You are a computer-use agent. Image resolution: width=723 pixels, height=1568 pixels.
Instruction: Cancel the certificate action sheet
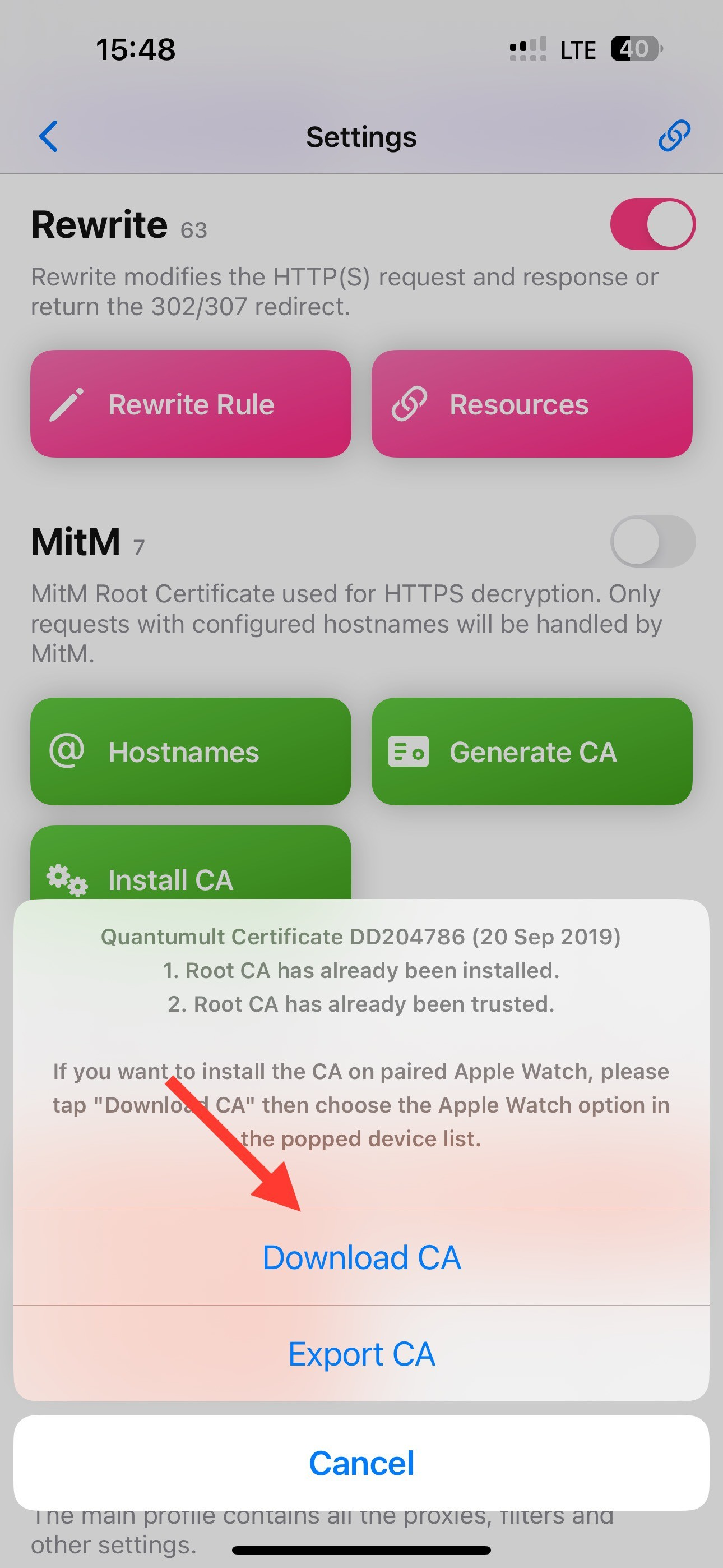[361, 1463]
